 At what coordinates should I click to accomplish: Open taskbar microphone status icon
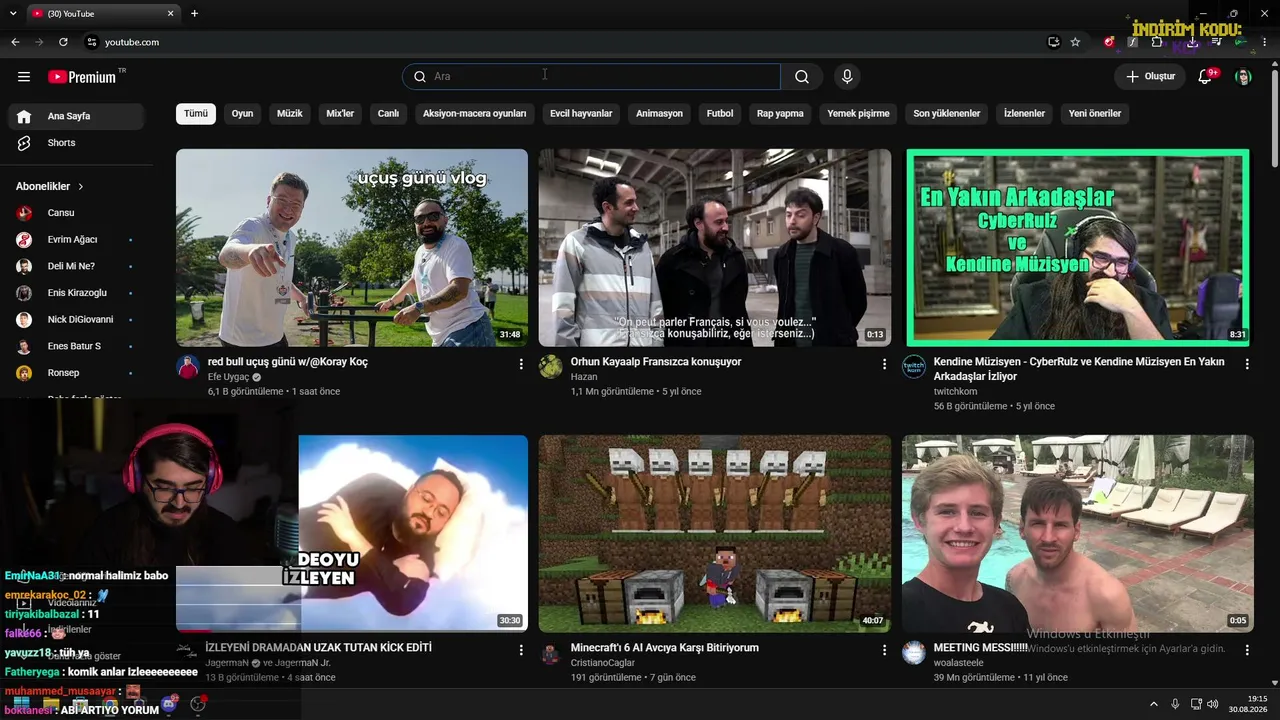pos(1175,704)
